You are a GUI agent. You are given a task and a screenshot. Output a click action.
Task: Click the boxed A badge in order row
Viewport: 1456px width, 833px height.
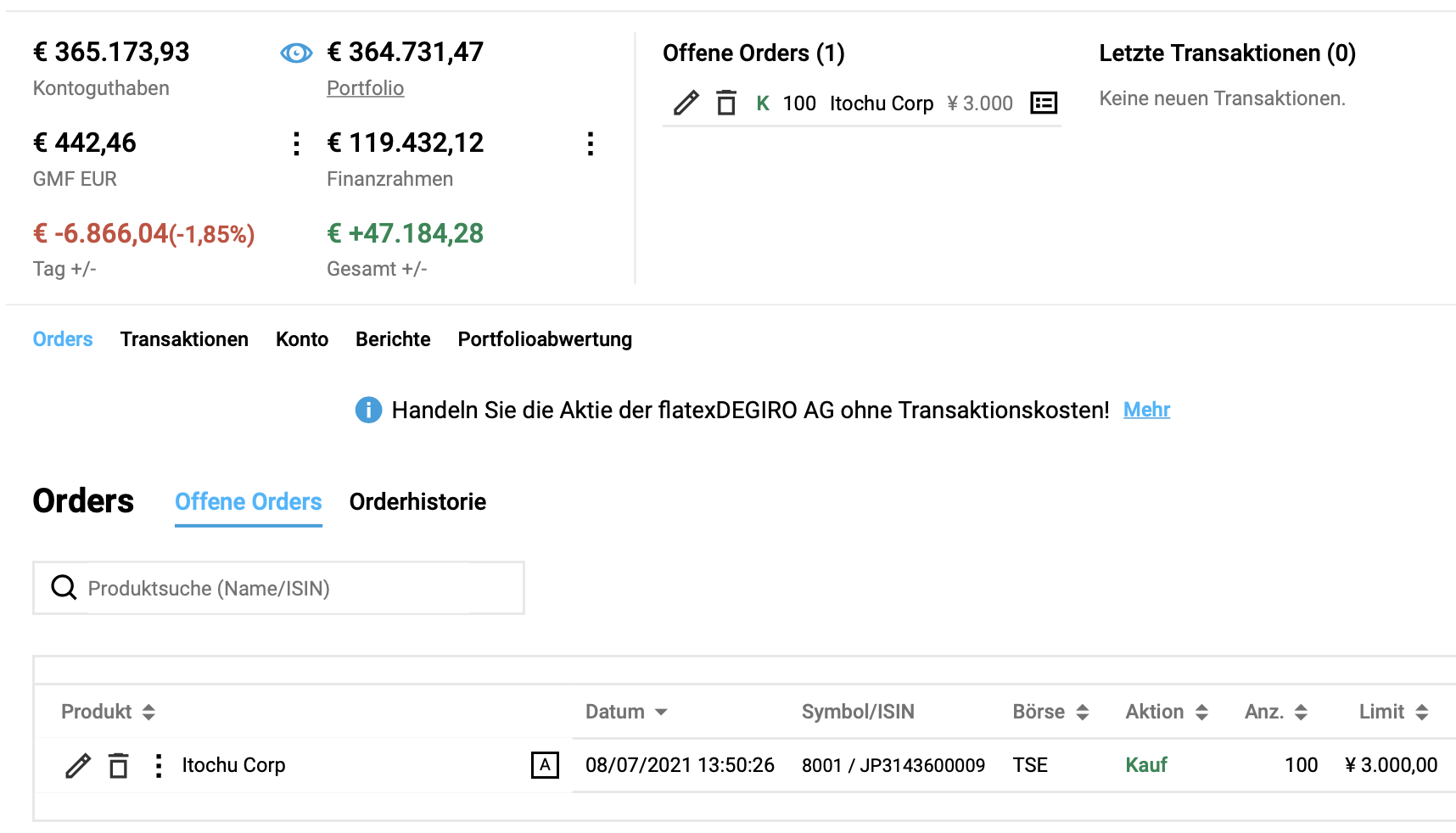pos(545,765)
